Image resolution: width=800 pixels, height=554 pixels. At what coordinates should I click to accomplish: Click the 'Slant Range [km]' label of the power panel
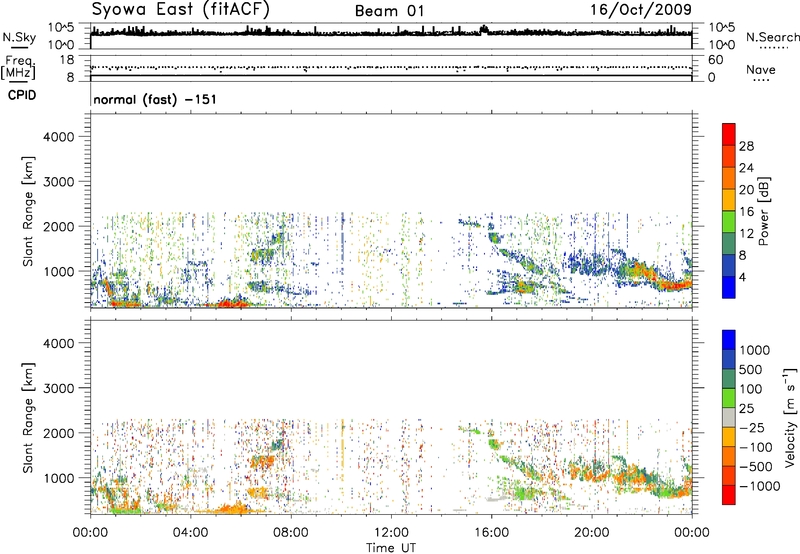(28, 211)
